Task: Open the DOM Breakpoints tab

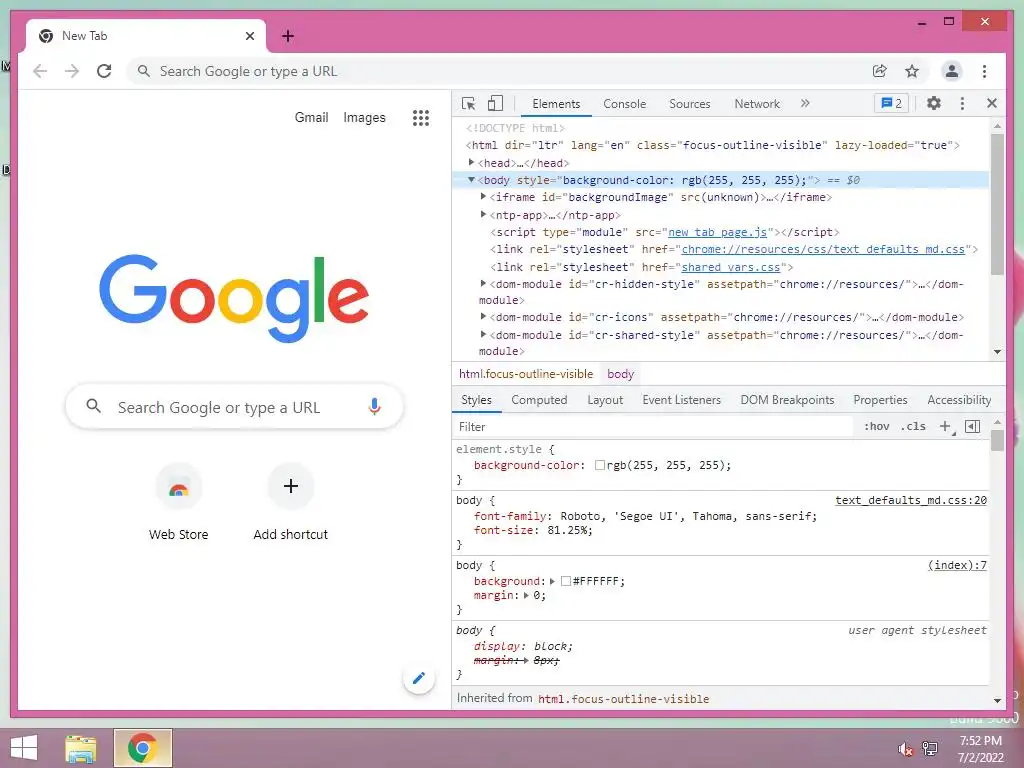Action: (x=787, y=400)
